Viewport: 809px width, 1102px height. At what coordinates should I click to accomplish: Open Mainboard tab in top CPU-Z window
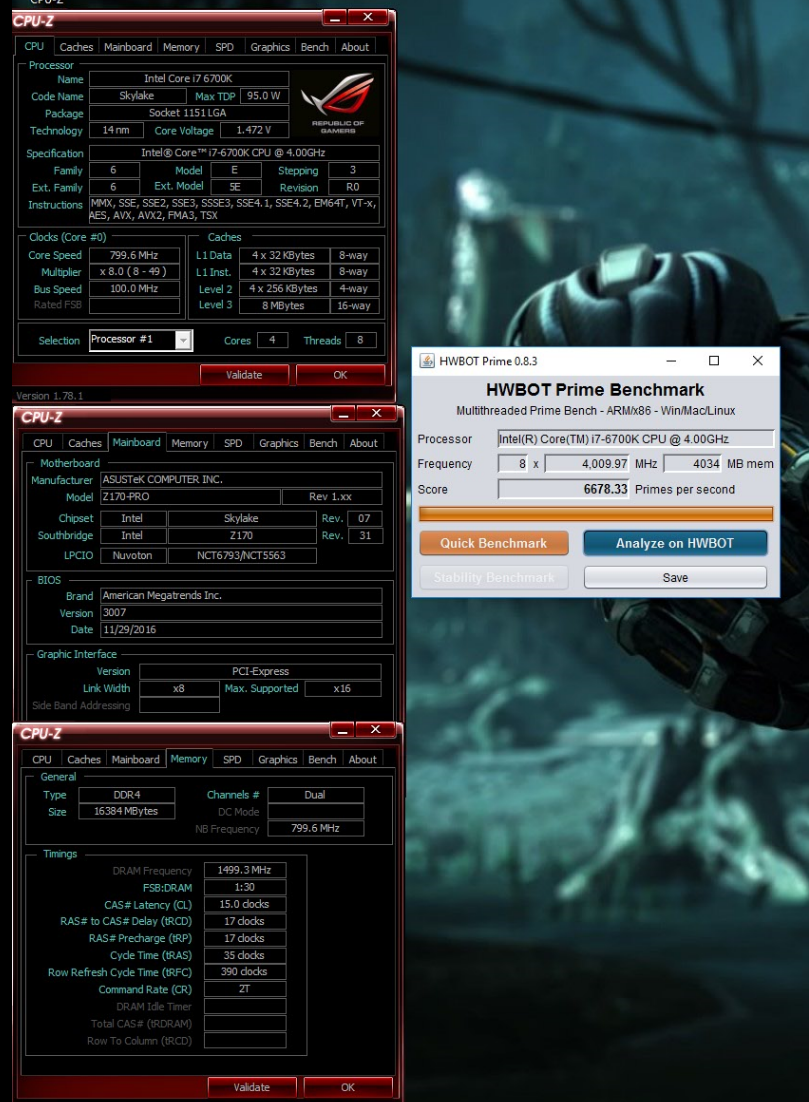click(x=128, y=47)
